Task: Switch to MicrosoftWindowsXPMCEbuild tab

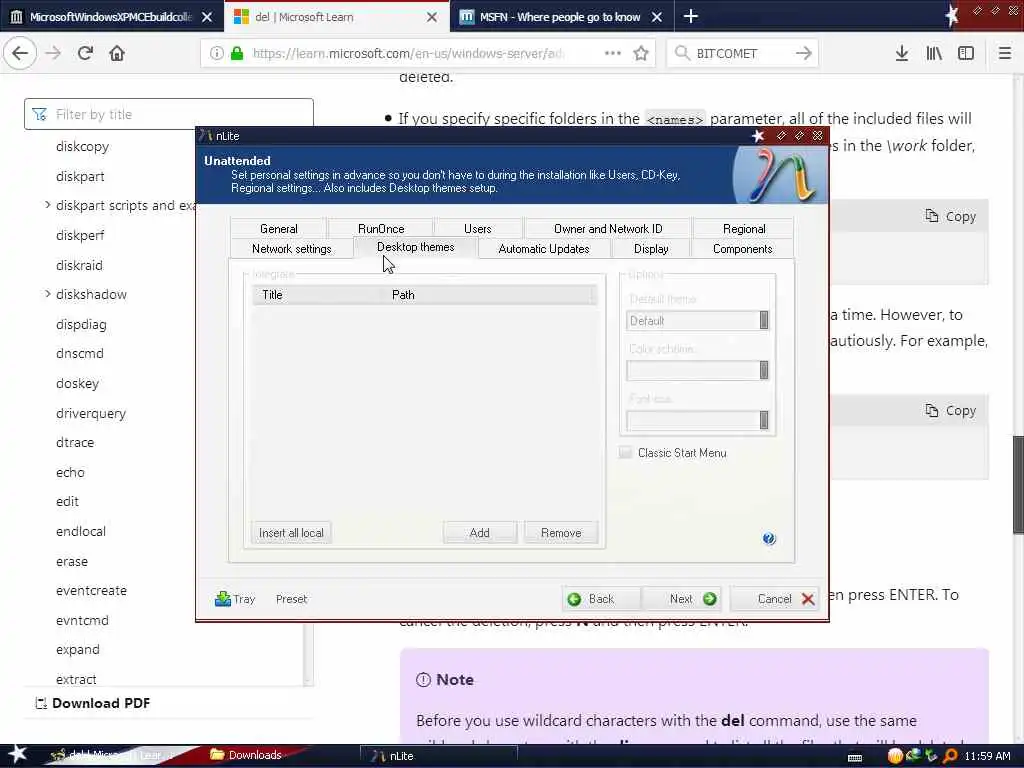Action: [x=111, y=17]
